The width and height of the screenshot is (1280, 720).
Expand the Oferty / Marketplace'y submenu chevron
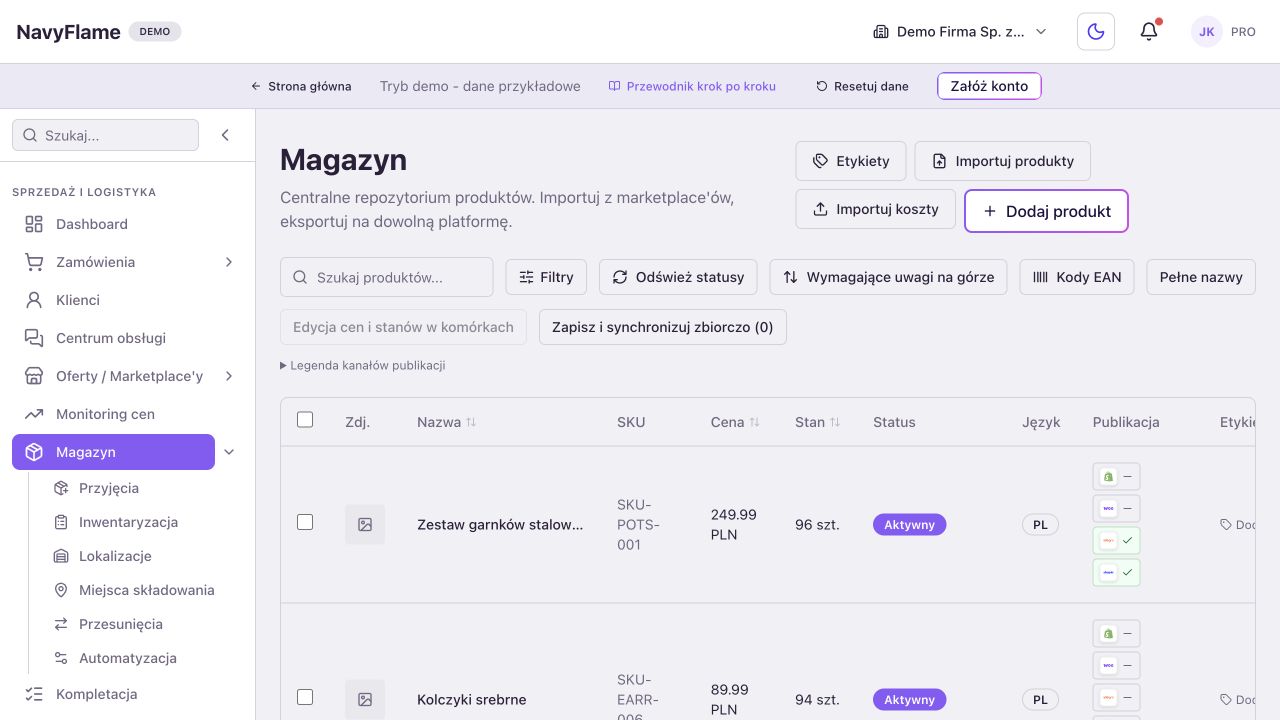(229, 376)
